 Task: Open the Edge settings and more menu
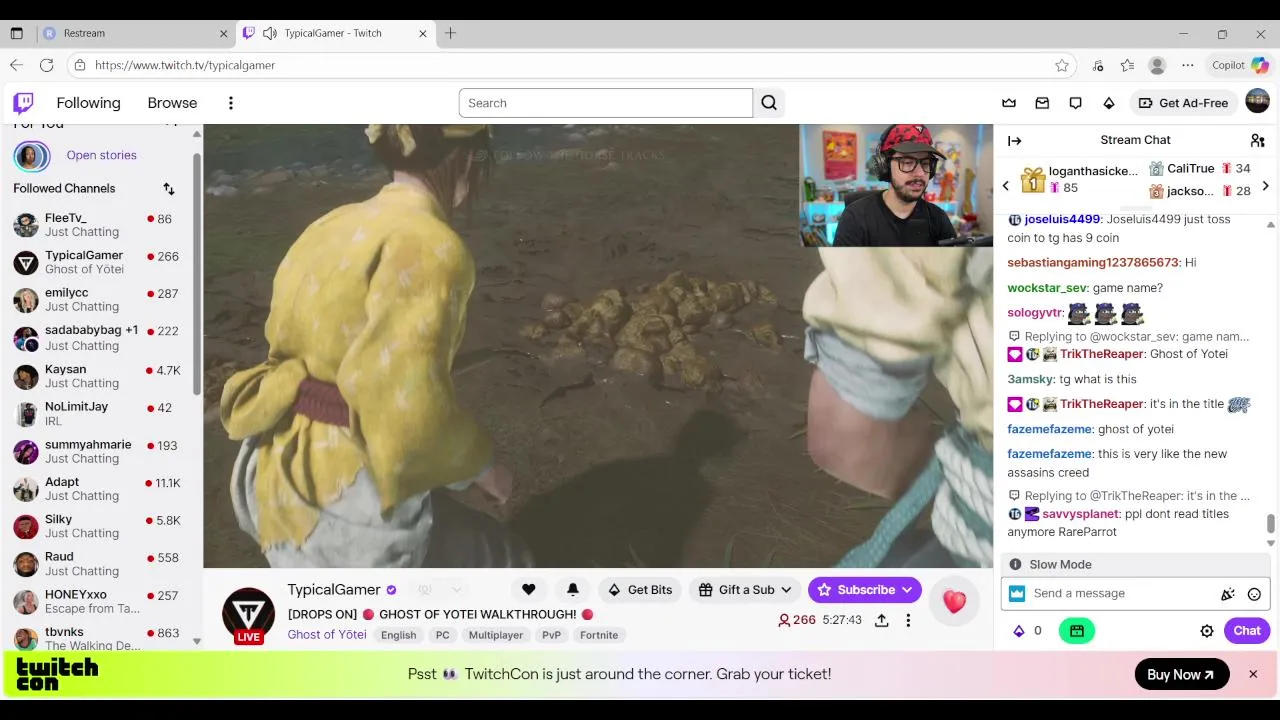[1188, 65]
